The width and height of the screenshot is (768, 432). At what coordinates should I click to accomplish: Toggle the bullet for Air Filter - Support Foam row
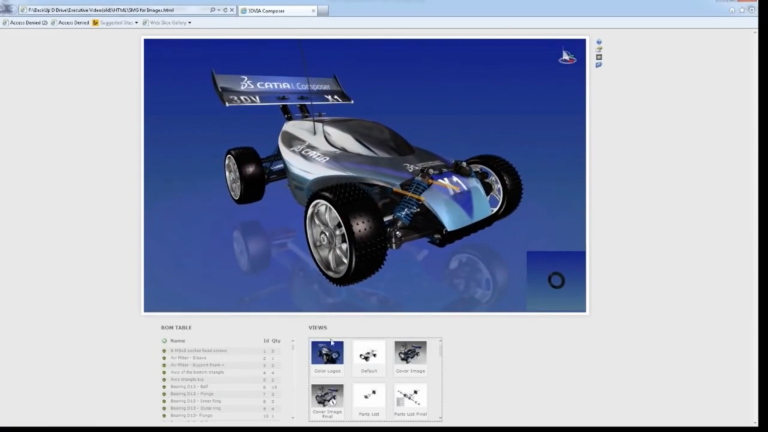coord(164,365)
